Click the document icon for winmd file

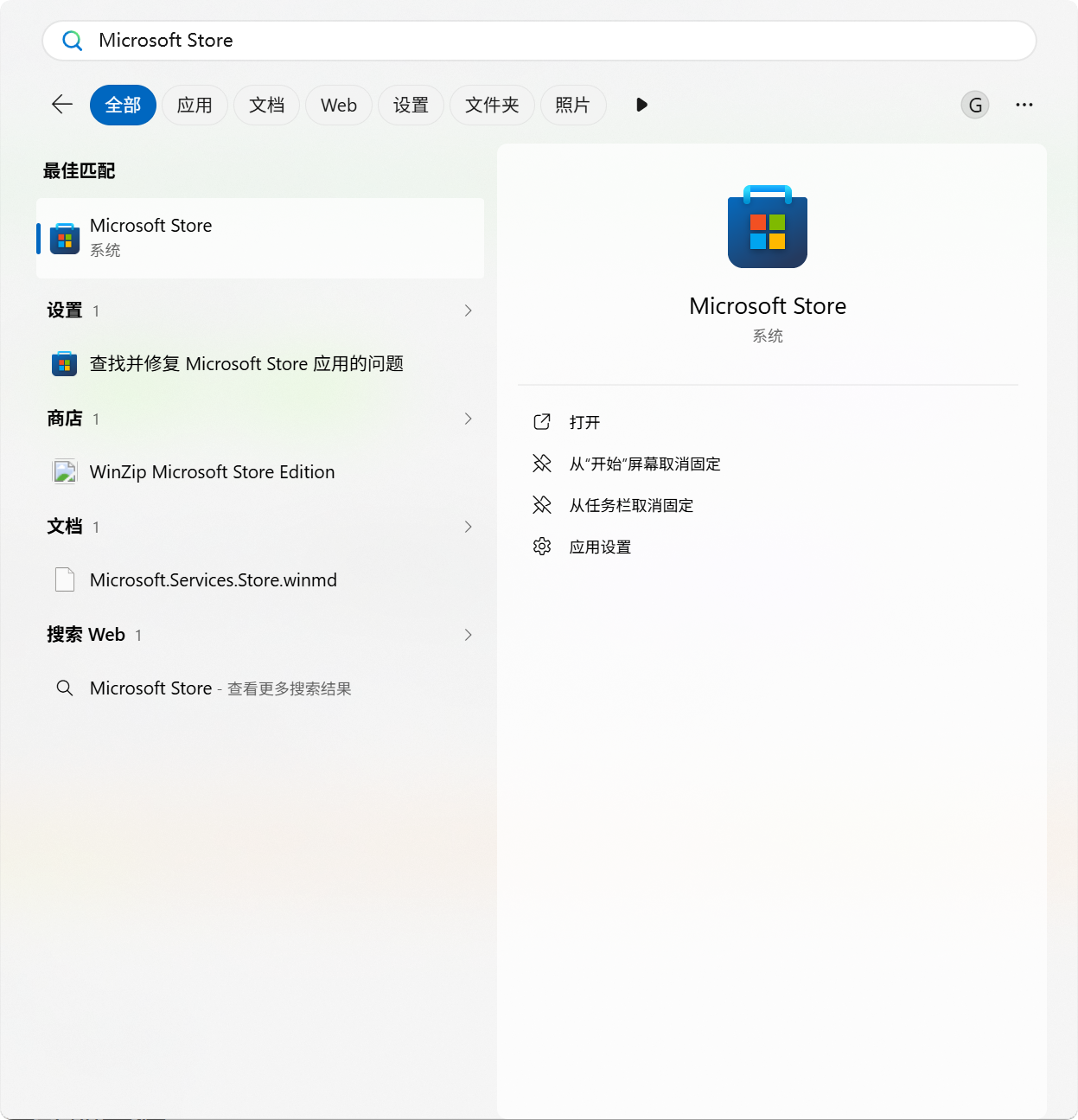[x=65, y=579]
